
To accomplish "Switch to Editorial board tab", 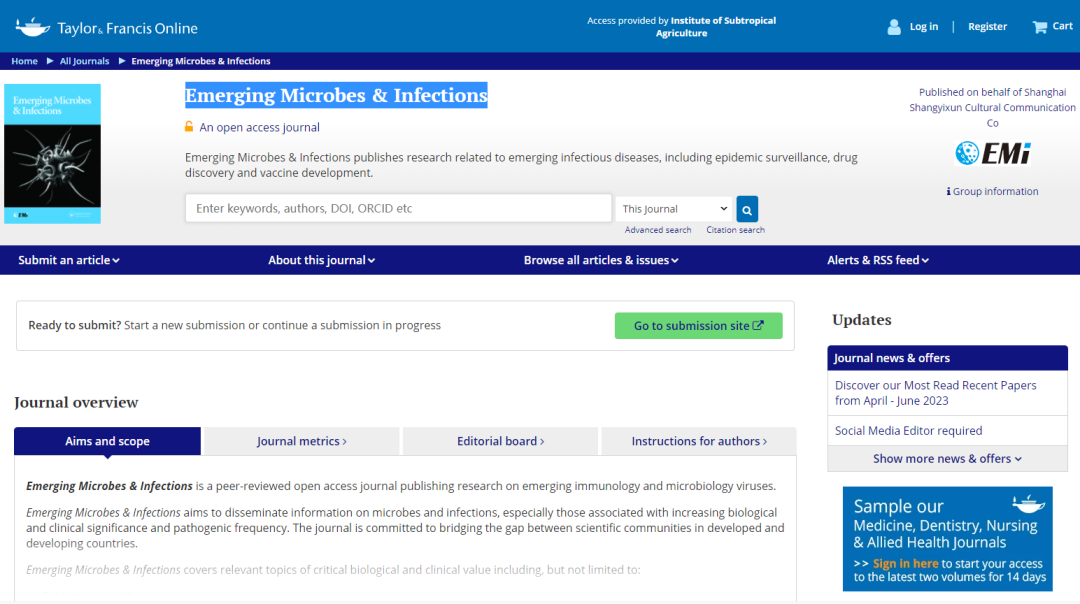I will pyautogui.click(x=500, y=441).
